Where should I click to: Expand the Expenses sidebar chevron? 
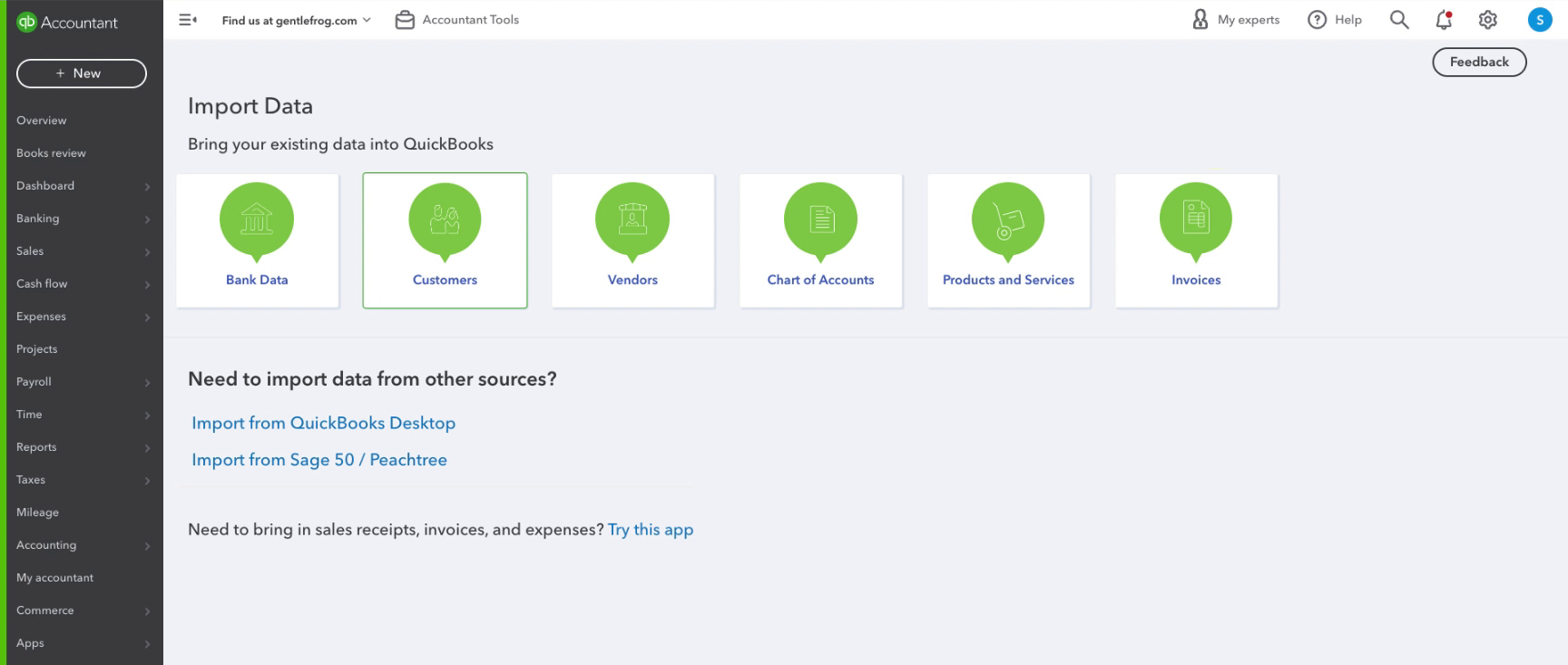(147, 318)
